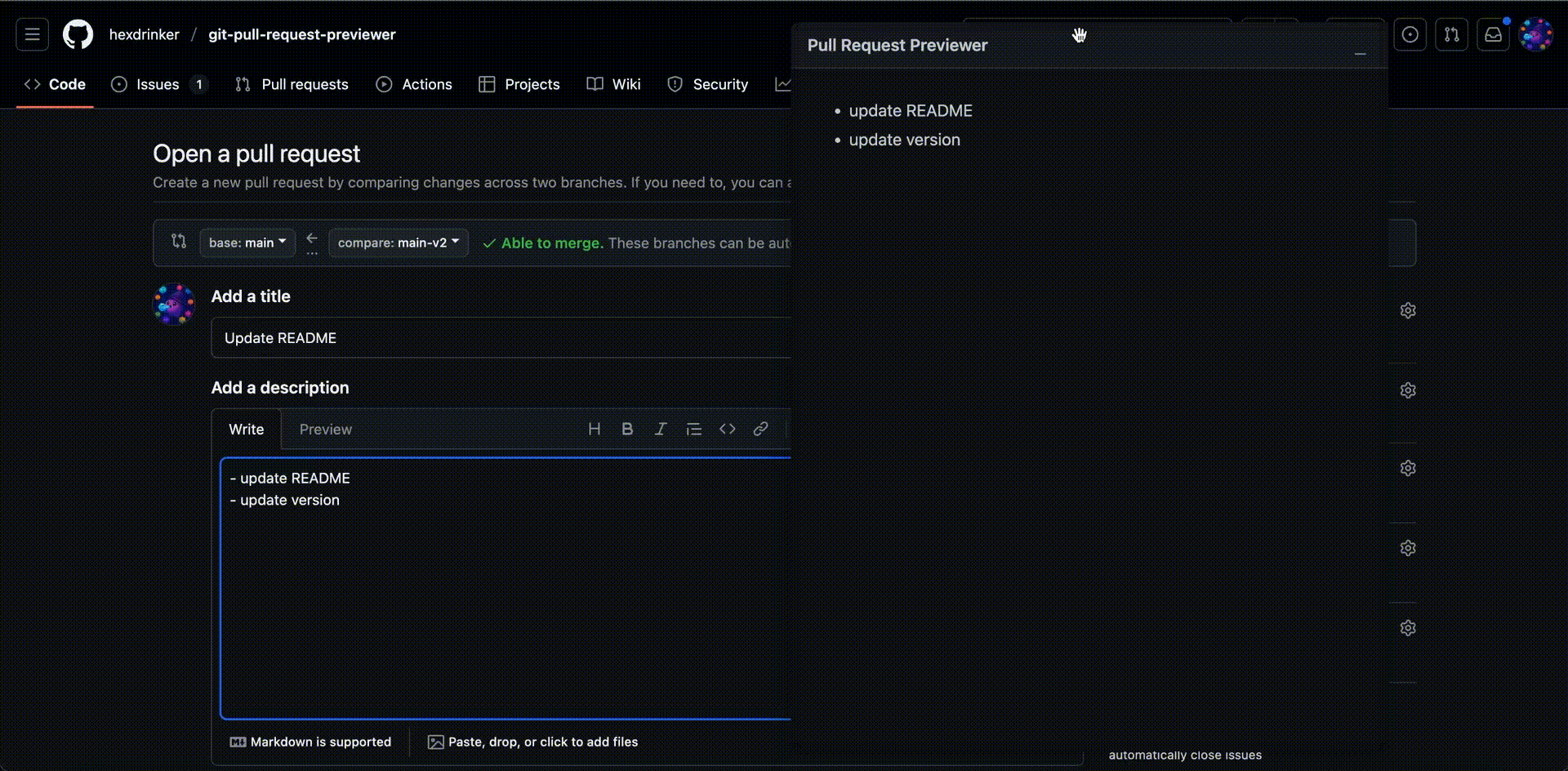Open the hamburger navigation menu

click(x=33, y=34)
